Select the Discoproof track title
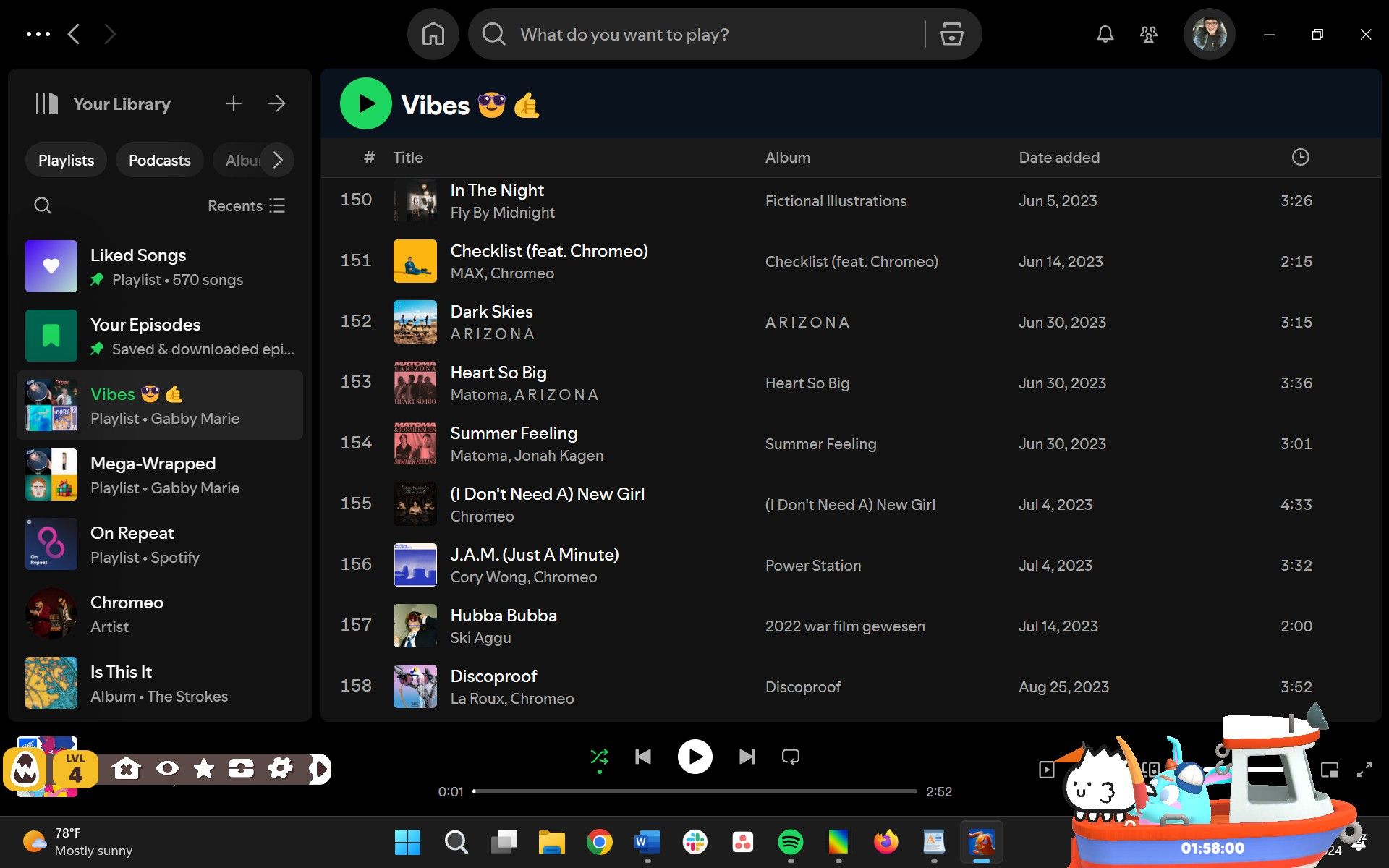This screenshot has width=1389, height=868. [x=493, y=676]
